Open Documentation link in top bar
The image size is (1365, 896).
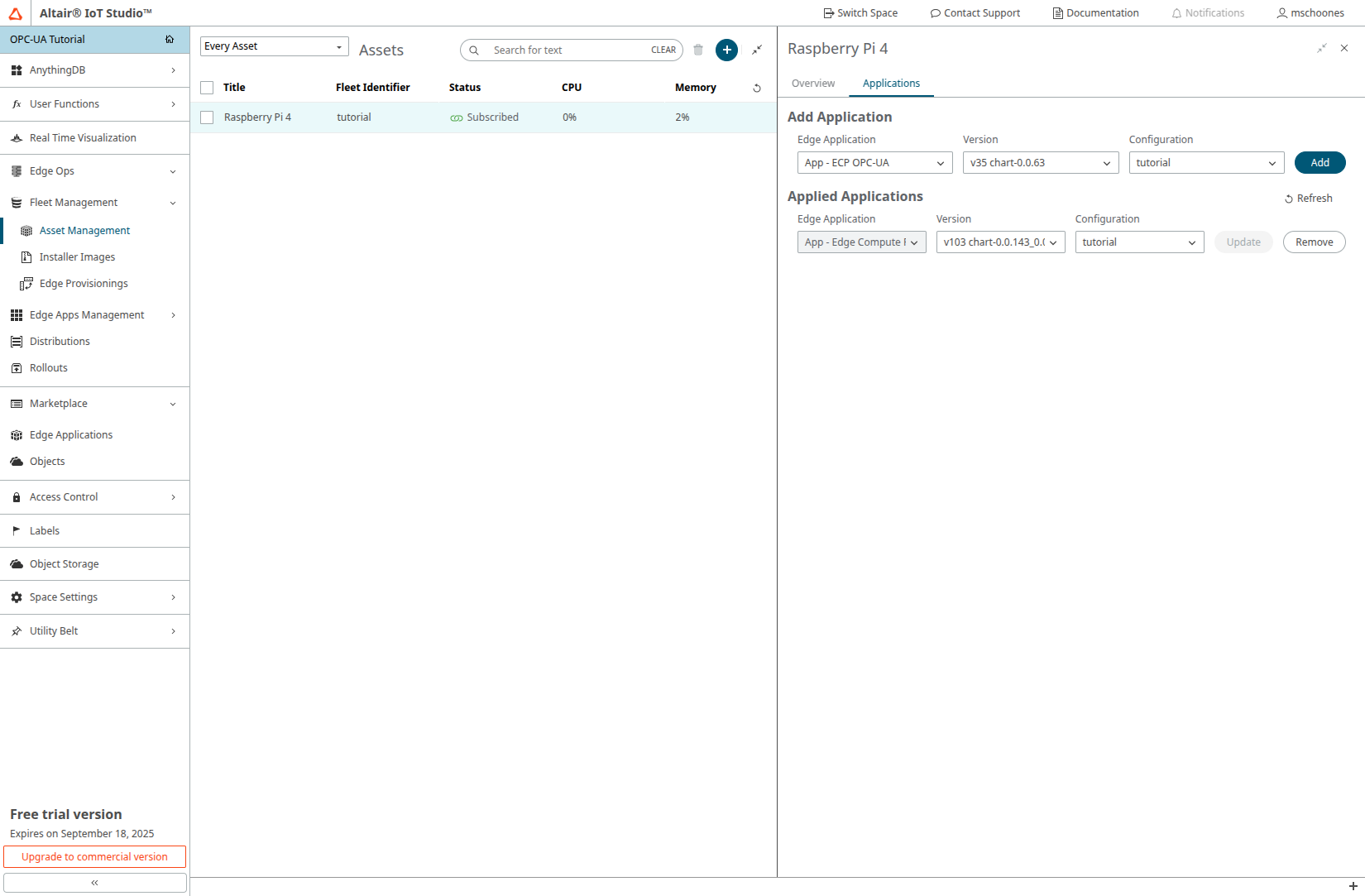coord(1095,13)
